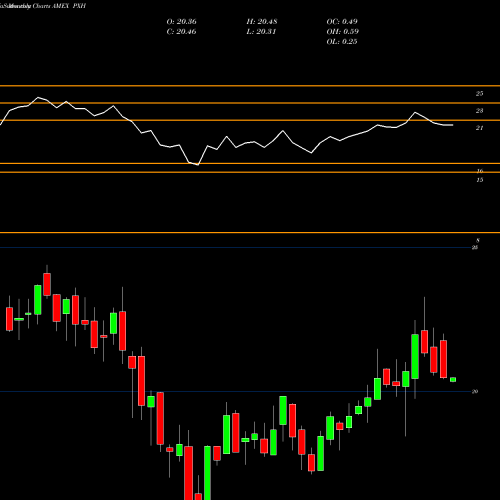
Task: Click axis label 8 on the upper chart
Action: [x=478, y=241]
